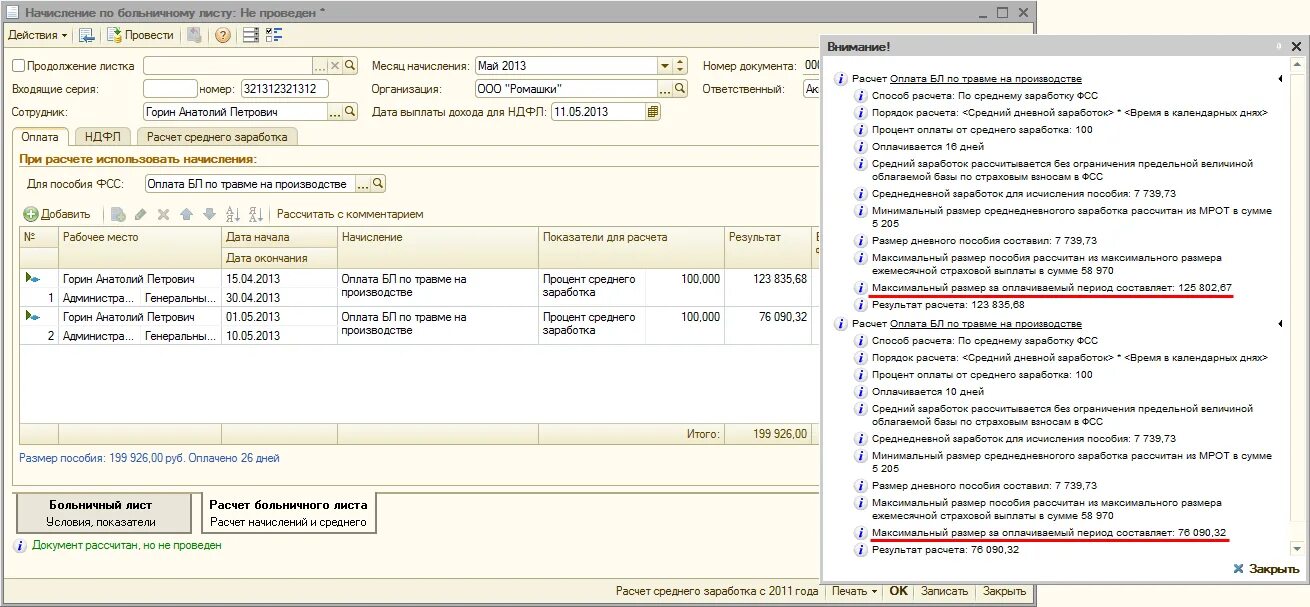Click Рассчитать с комментарием

(350, 214)
